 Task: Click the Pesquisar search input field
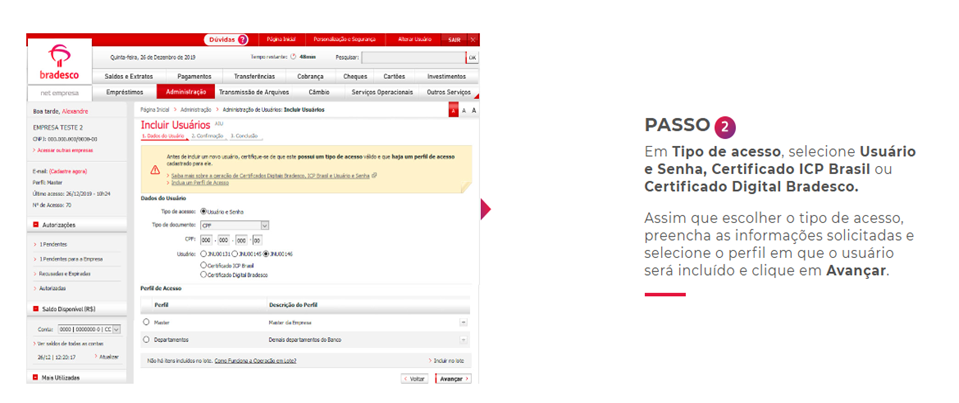(x=412, y=58)
